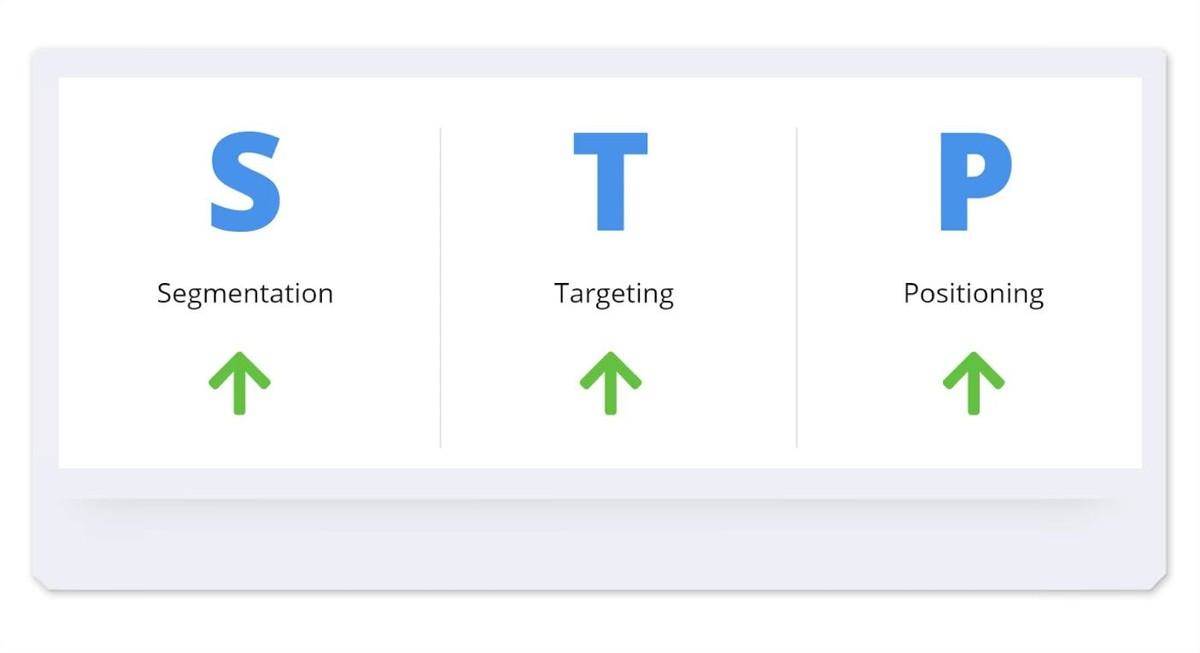Click the gray frame edge left of Segmentation

pos(45,272)
